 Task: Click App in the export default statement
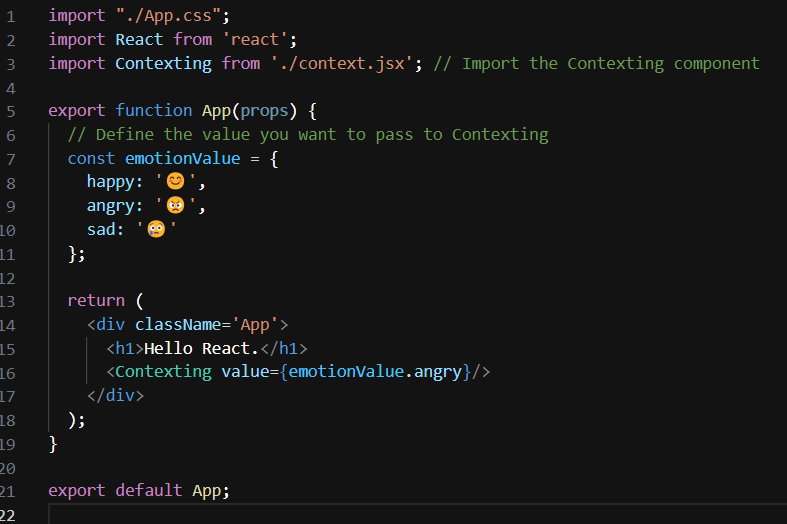click(206, 491)
